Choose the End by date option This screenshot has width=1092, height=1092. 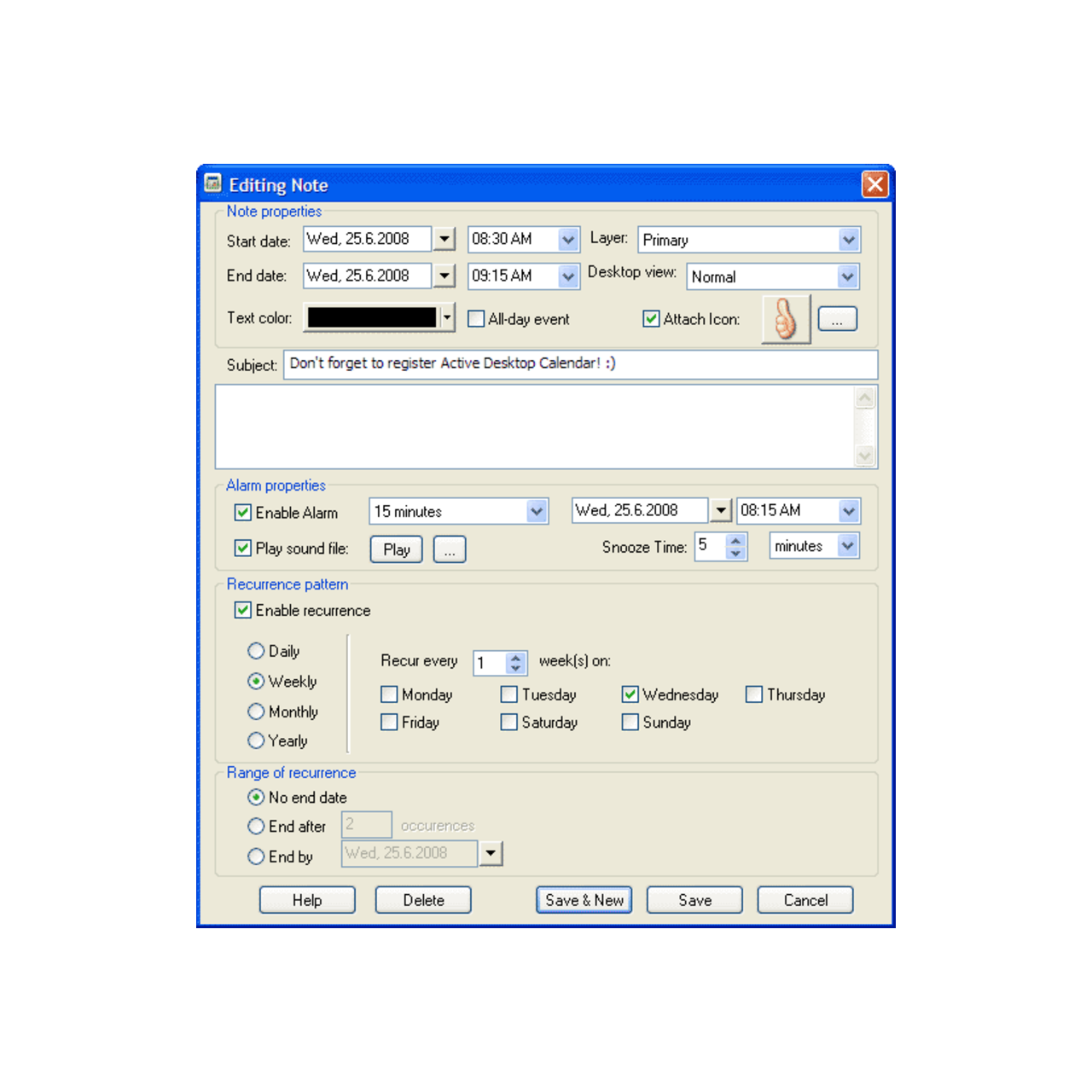256,857
